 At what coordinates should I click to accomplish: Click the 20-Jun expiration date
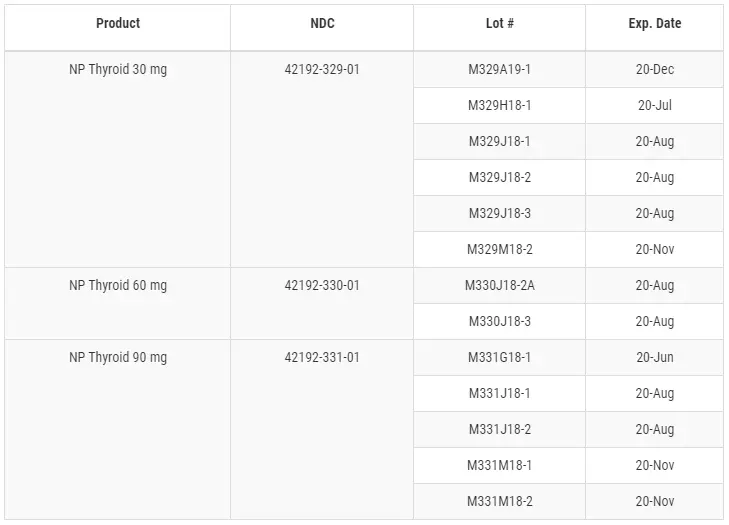[655, 358]
